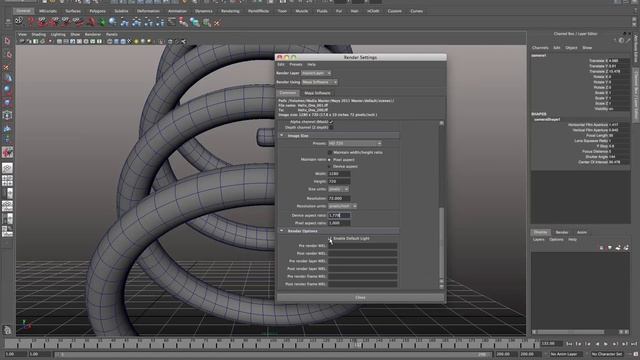Pick the Paint Selection tool in toolbox

coord(7,67)
